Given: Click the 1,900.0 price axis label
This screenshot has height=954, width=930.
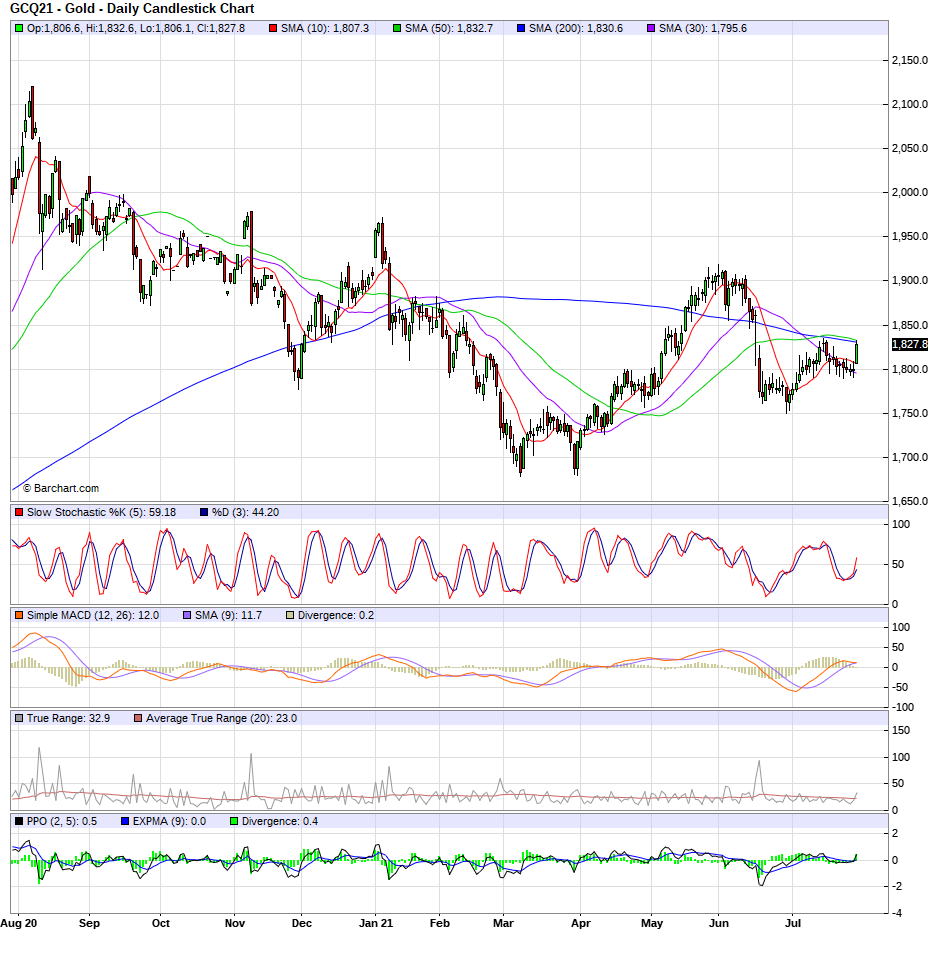Looking at the screenshot, I should click(910, 280).
